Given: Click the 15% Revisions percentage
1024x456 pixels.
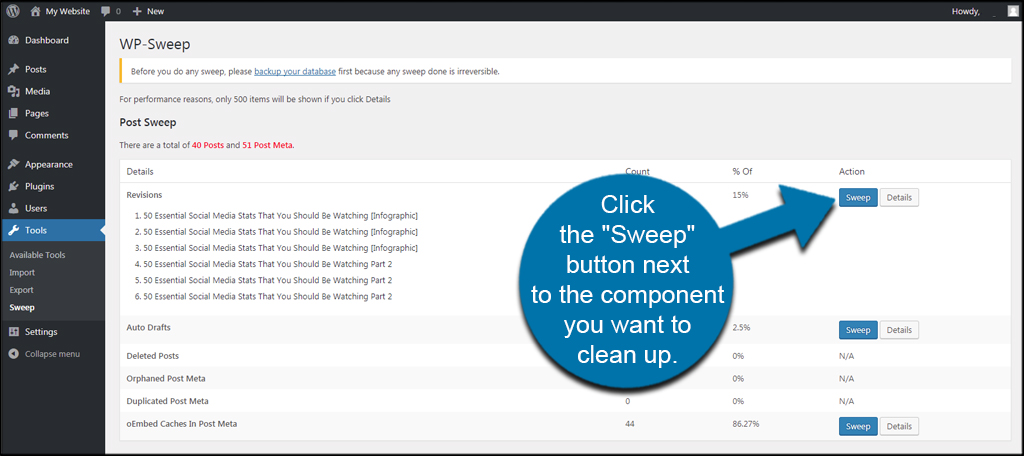Looking at the screenshot, I should pos(741,195).
